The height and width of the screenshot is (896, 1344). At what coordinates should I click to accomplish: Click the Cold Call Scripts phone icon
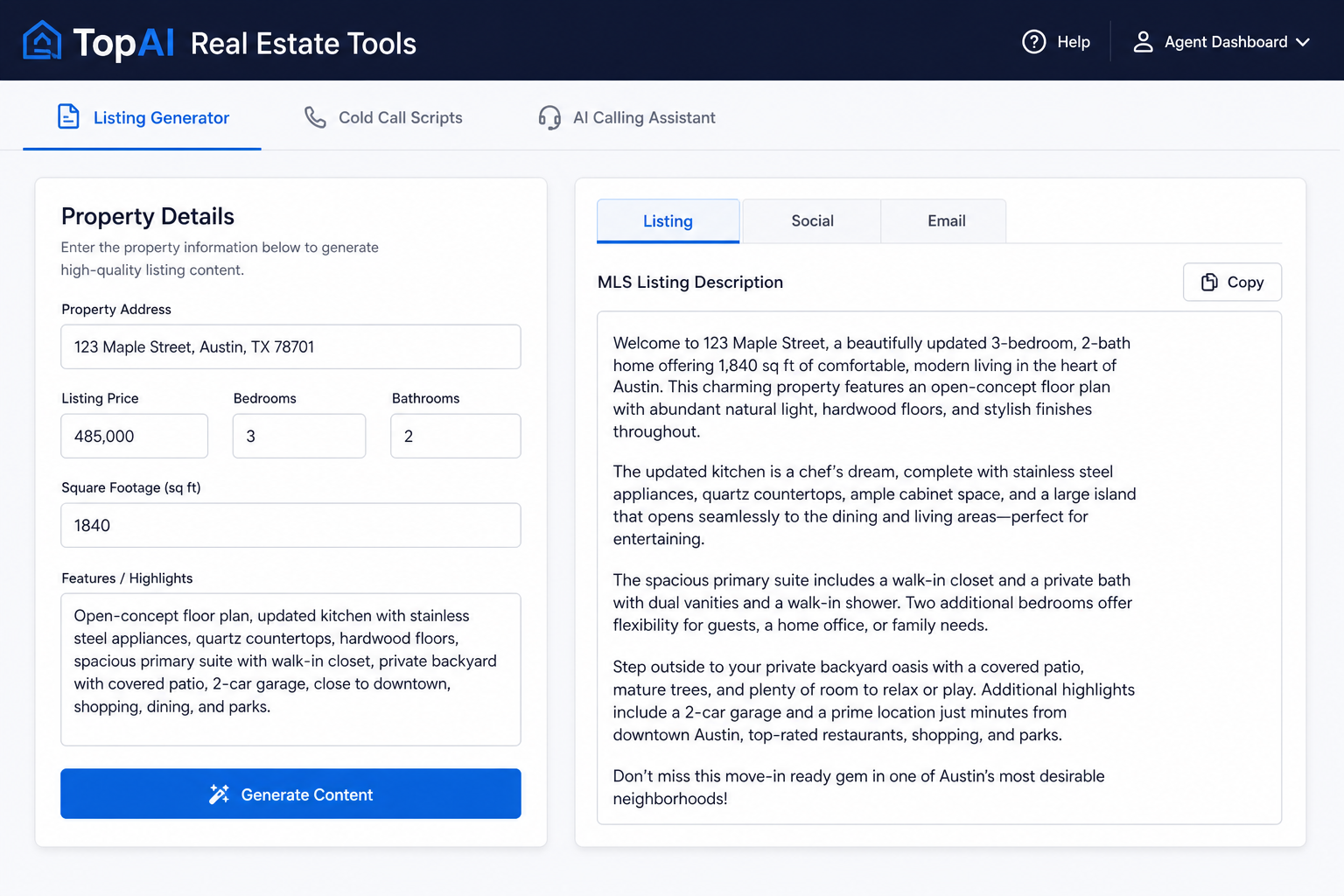pos(315,117)
